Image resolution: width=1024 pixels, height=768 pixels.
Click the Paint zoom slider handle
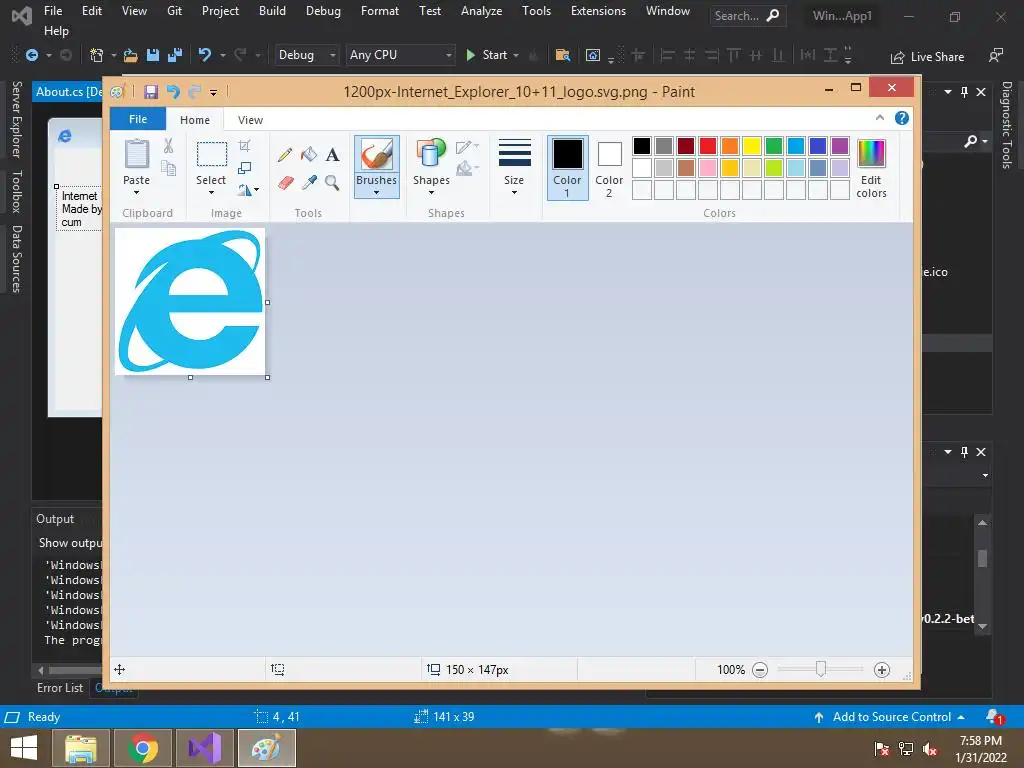click(820, 669)
